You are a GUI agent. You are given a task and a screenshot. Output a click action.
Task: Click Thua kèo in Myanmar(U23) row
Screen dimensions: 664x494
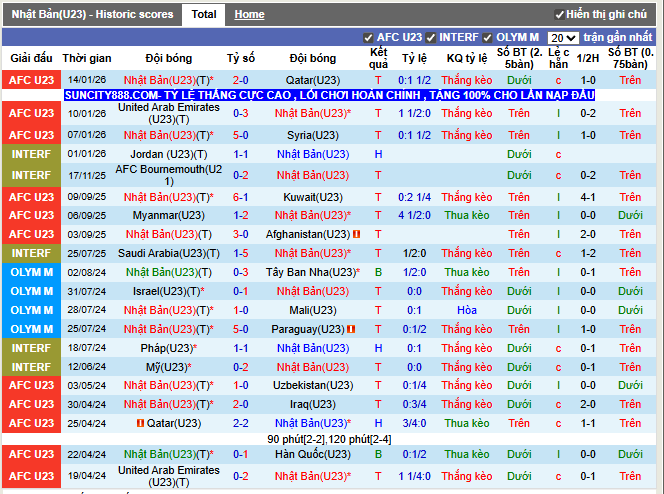pyautogui.click(x=467, y=215)
